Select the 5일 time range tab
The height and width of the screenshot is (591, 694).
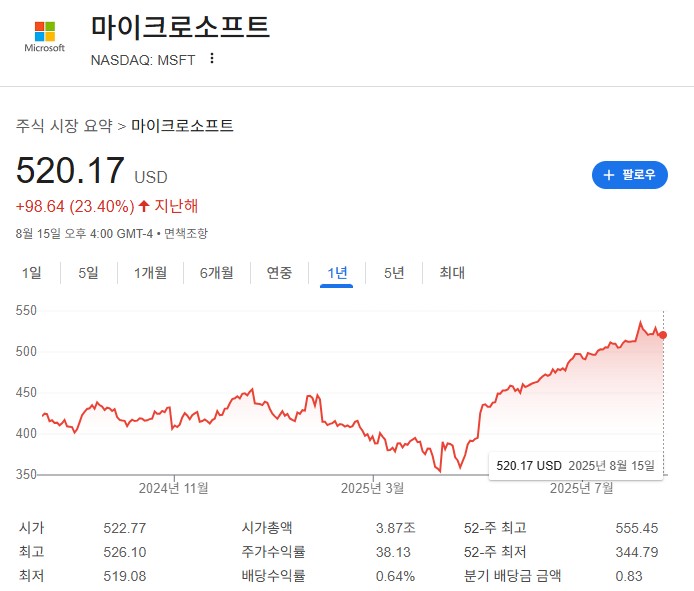pyautogui.click(x=88, y=272)
